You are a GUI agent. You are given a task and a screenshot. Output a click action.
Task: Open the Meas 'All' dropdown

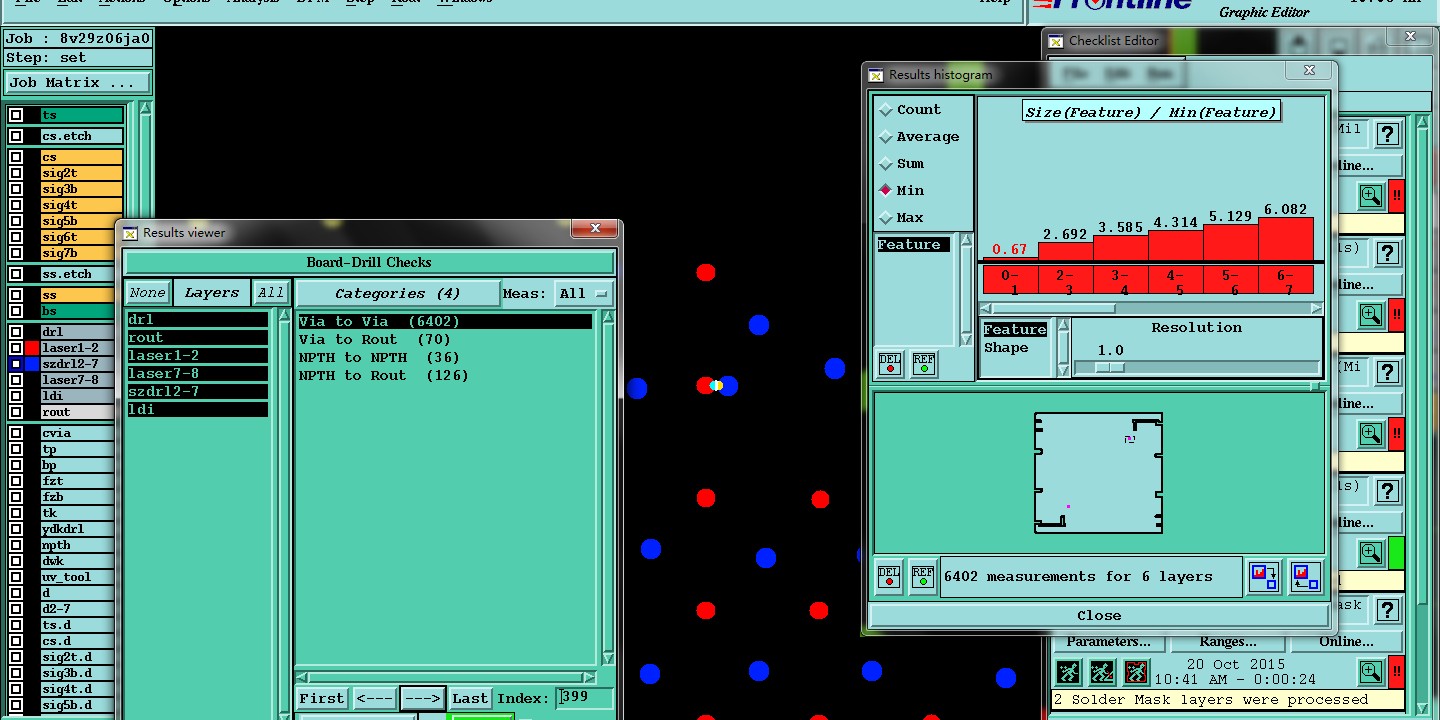[585, 294]
